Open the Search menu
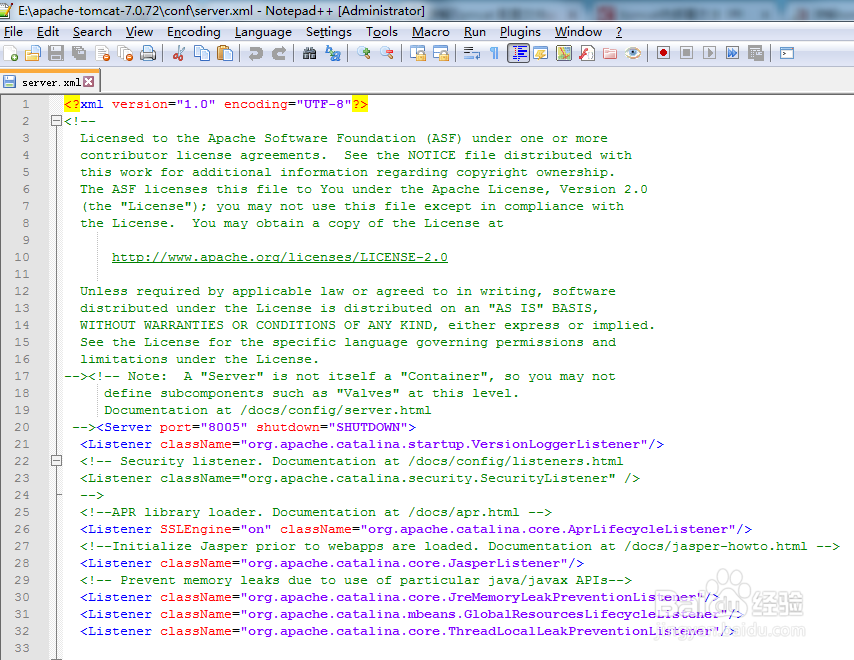The image size is (854, 660). [92, 32]
